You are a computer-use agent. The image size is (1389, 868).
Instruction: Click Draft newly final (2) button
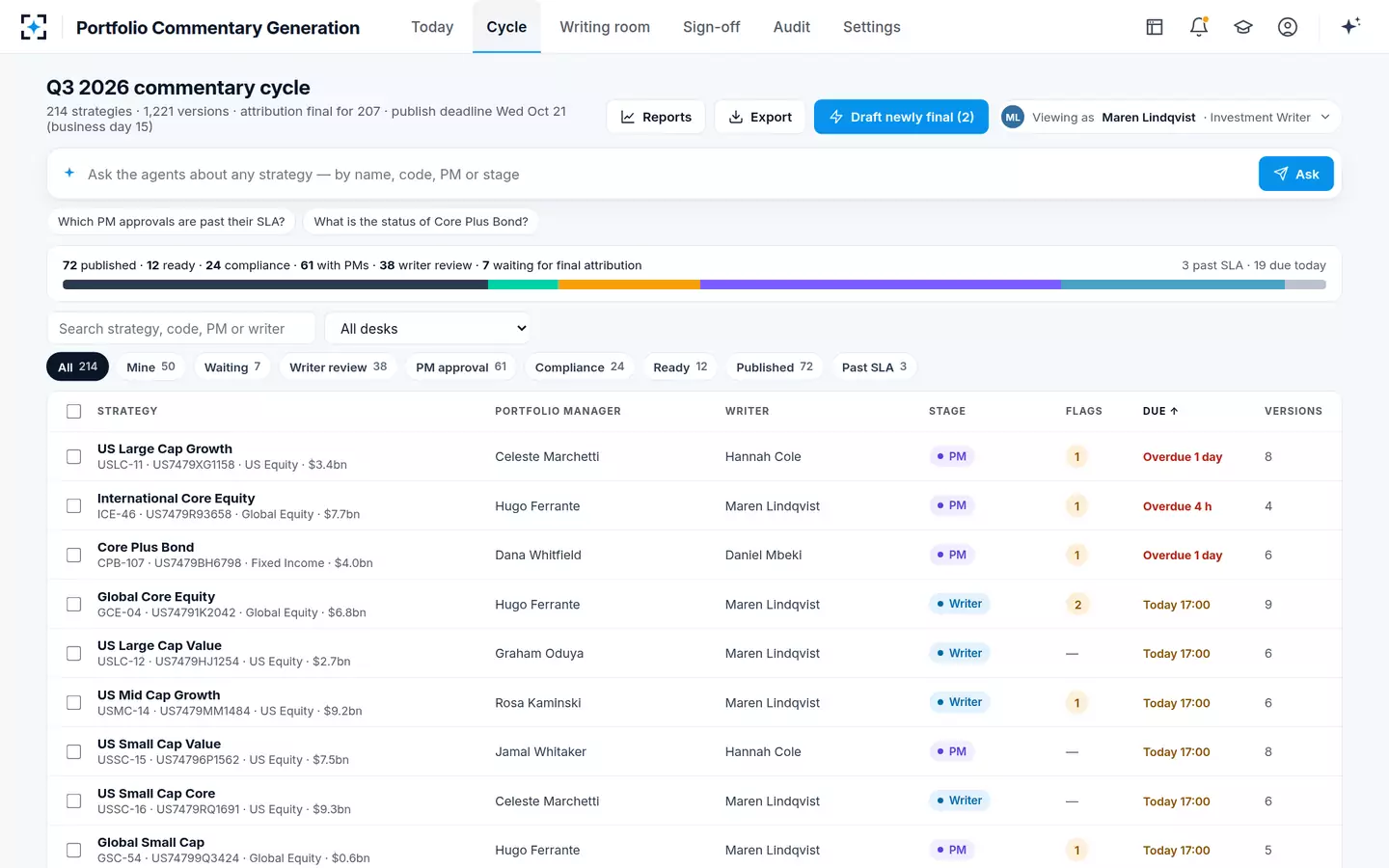pyautogui.click(x=901, y=117)
